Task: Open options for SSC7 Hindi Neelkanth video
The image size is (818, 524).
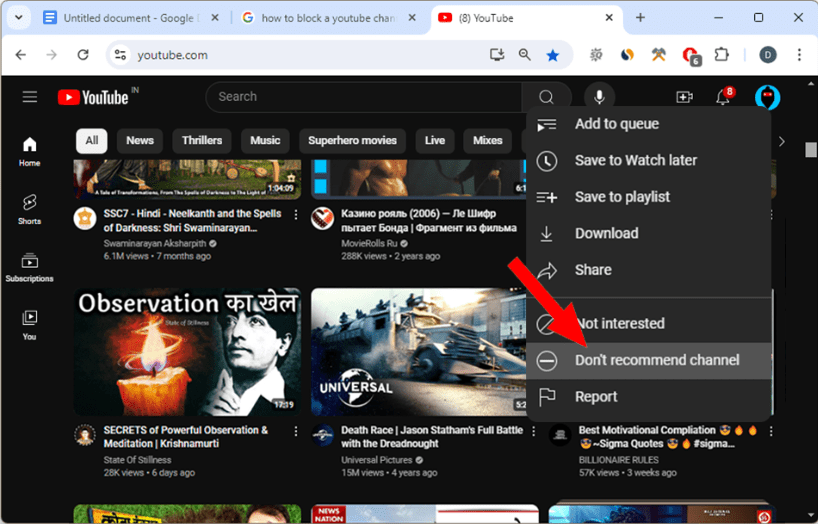Action: coord(296,215)
